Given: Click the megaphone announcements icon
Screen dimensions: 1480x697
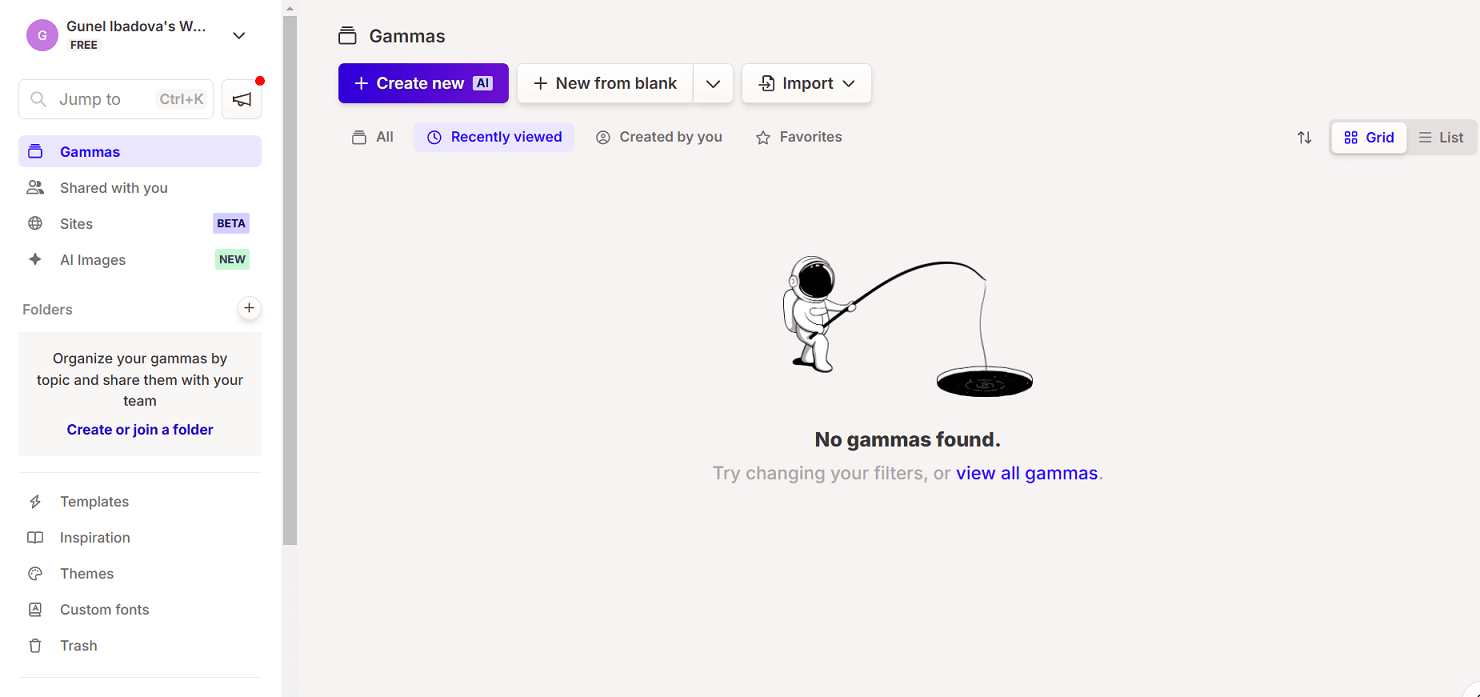Looking at the screenshot, I should click(x=241, y=99).
